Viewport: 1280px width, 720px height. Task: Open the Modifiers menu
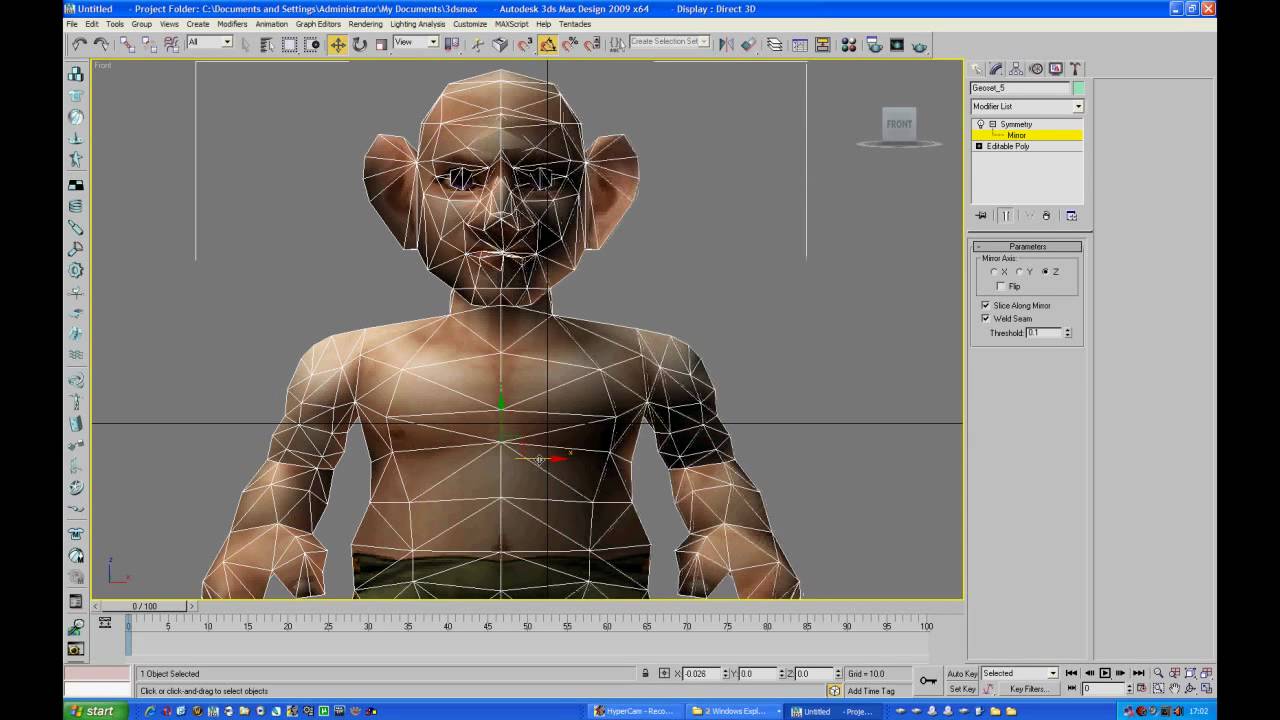232,24
